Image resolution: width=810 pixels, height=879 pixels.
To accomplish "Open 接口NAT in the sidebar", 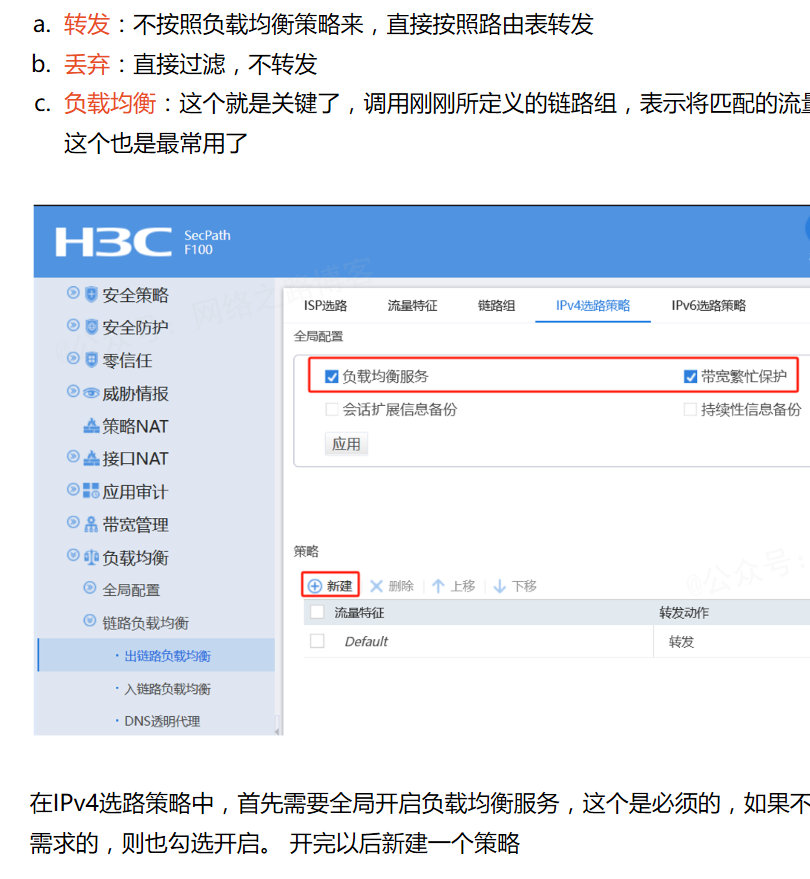I will (x=135, y=459).
